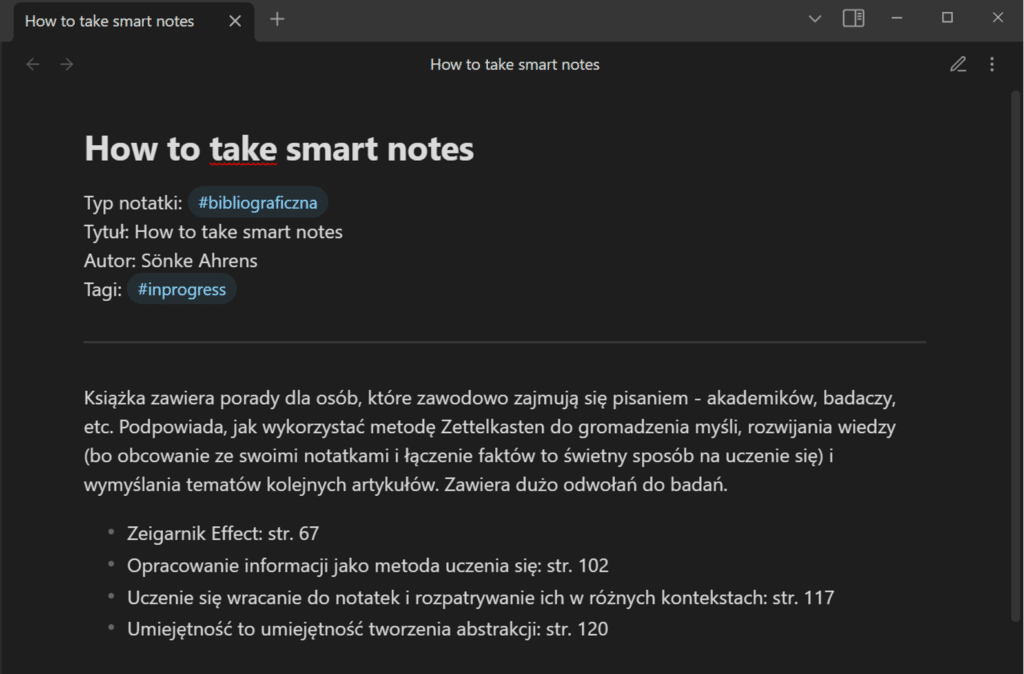Open the more options three-dot menu

coord(992,63)
